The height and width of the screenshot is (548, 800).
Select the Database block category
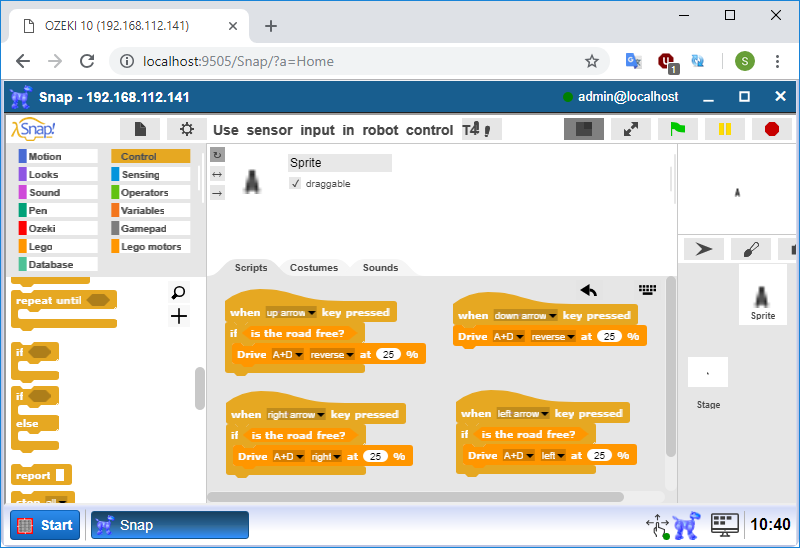58,264
